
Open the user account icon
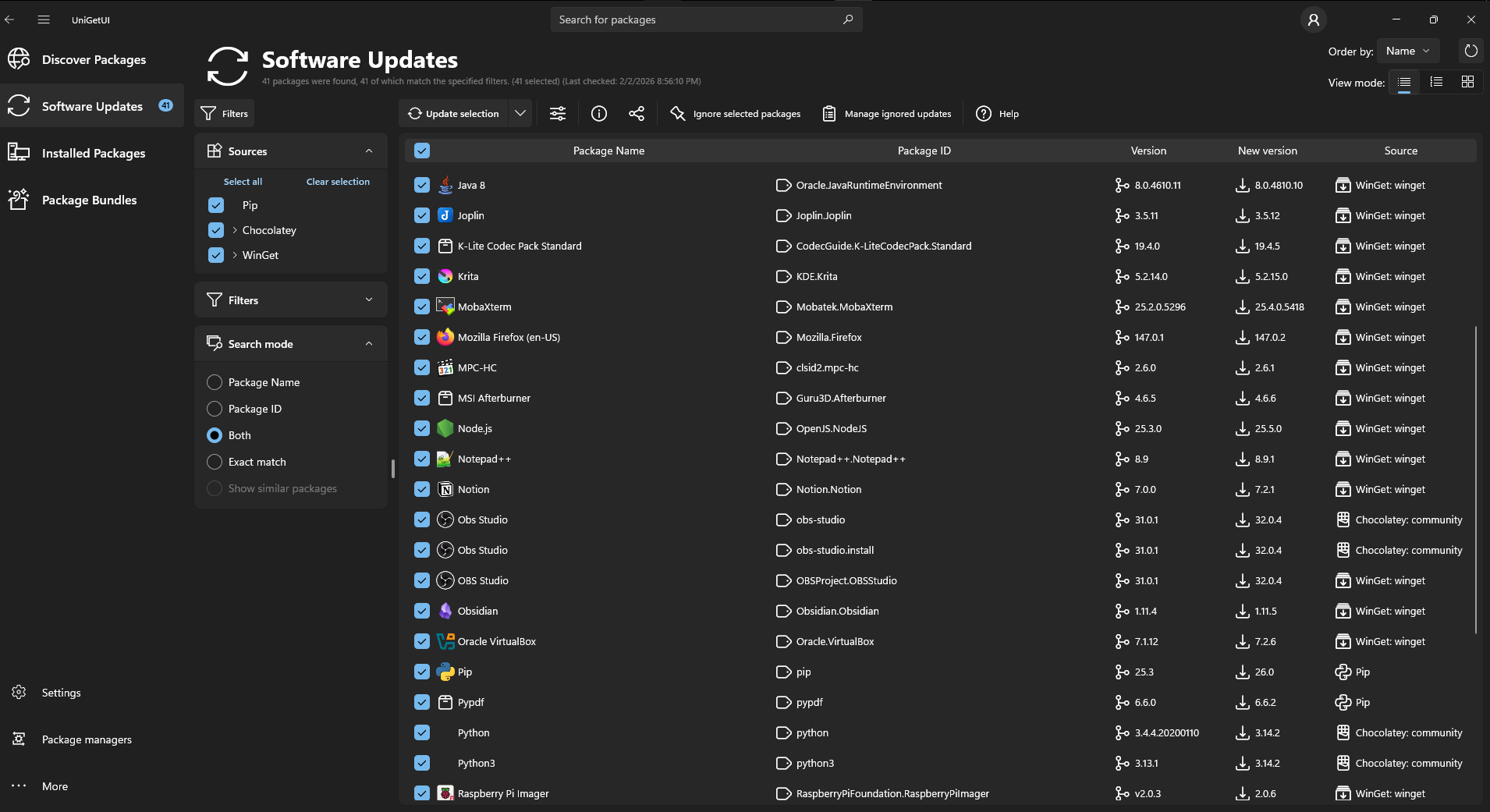1314,20
